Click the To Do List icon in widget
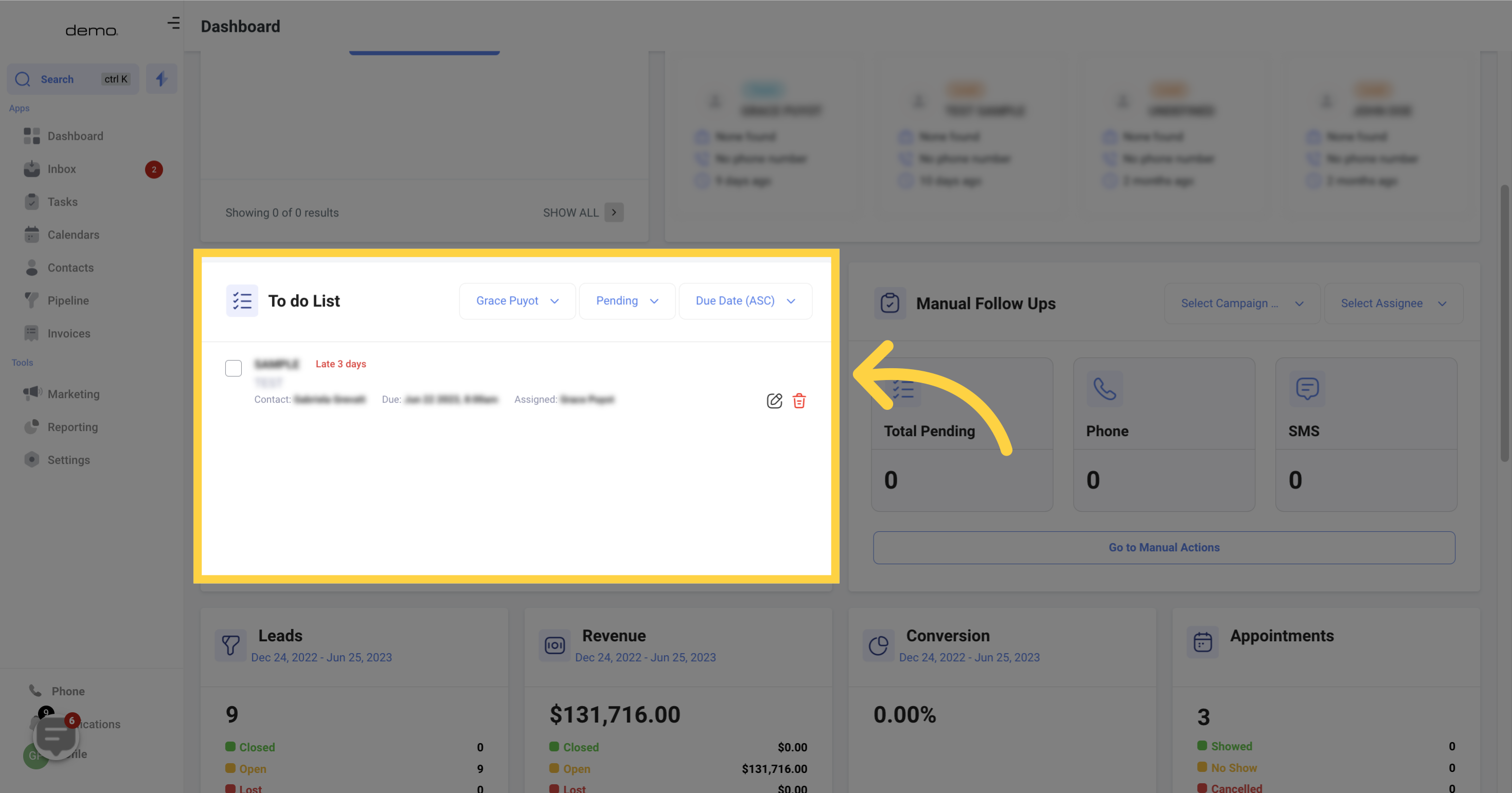Screen dimensions: 1512x793 pos(242,301)
